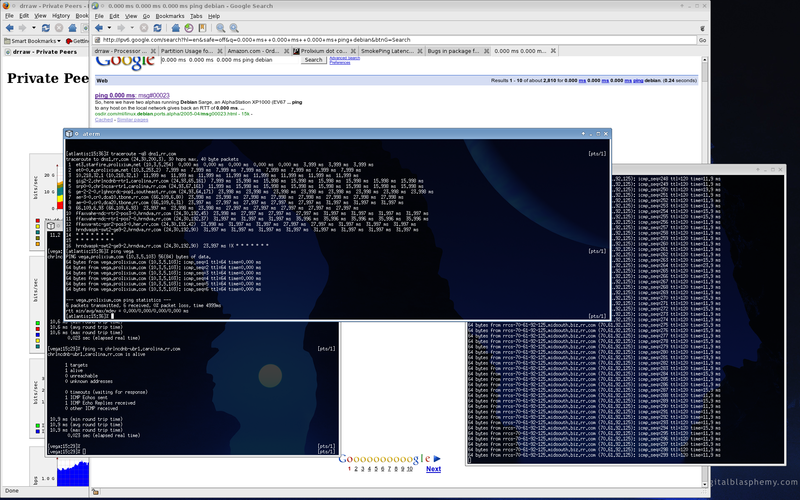Go to results page 10
800x500 pixels.
[410, 469]
